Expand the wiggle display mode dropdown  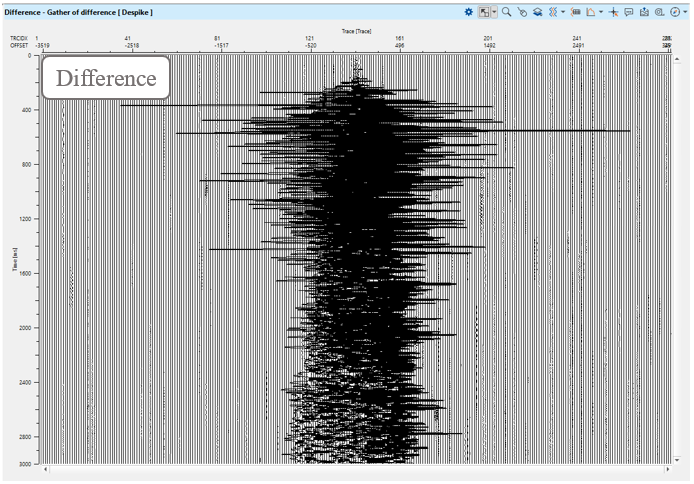(x=563, y=12)
